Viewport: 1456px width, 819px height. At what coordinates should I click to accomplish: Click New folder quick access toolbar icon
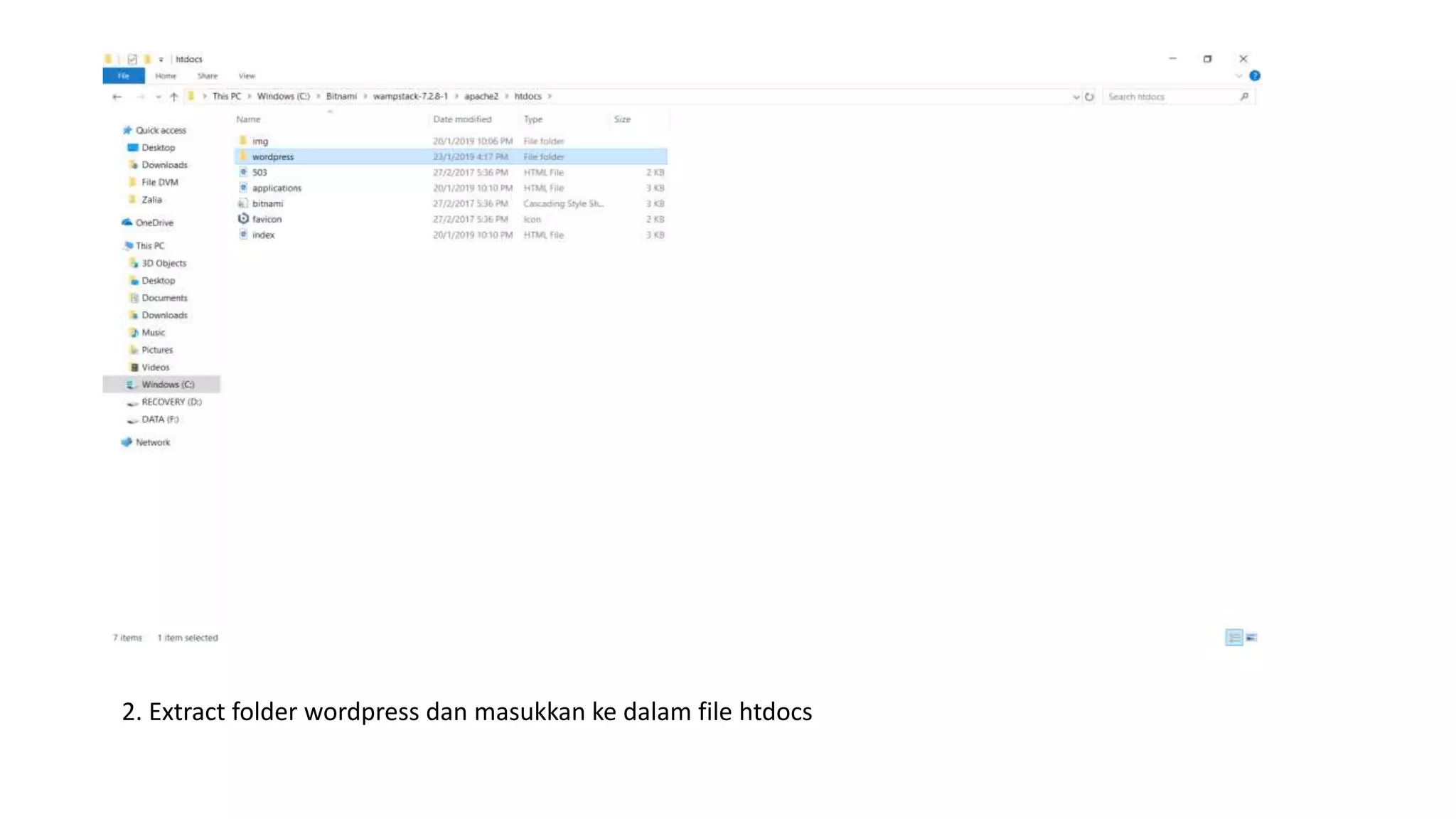coord(147,59)
